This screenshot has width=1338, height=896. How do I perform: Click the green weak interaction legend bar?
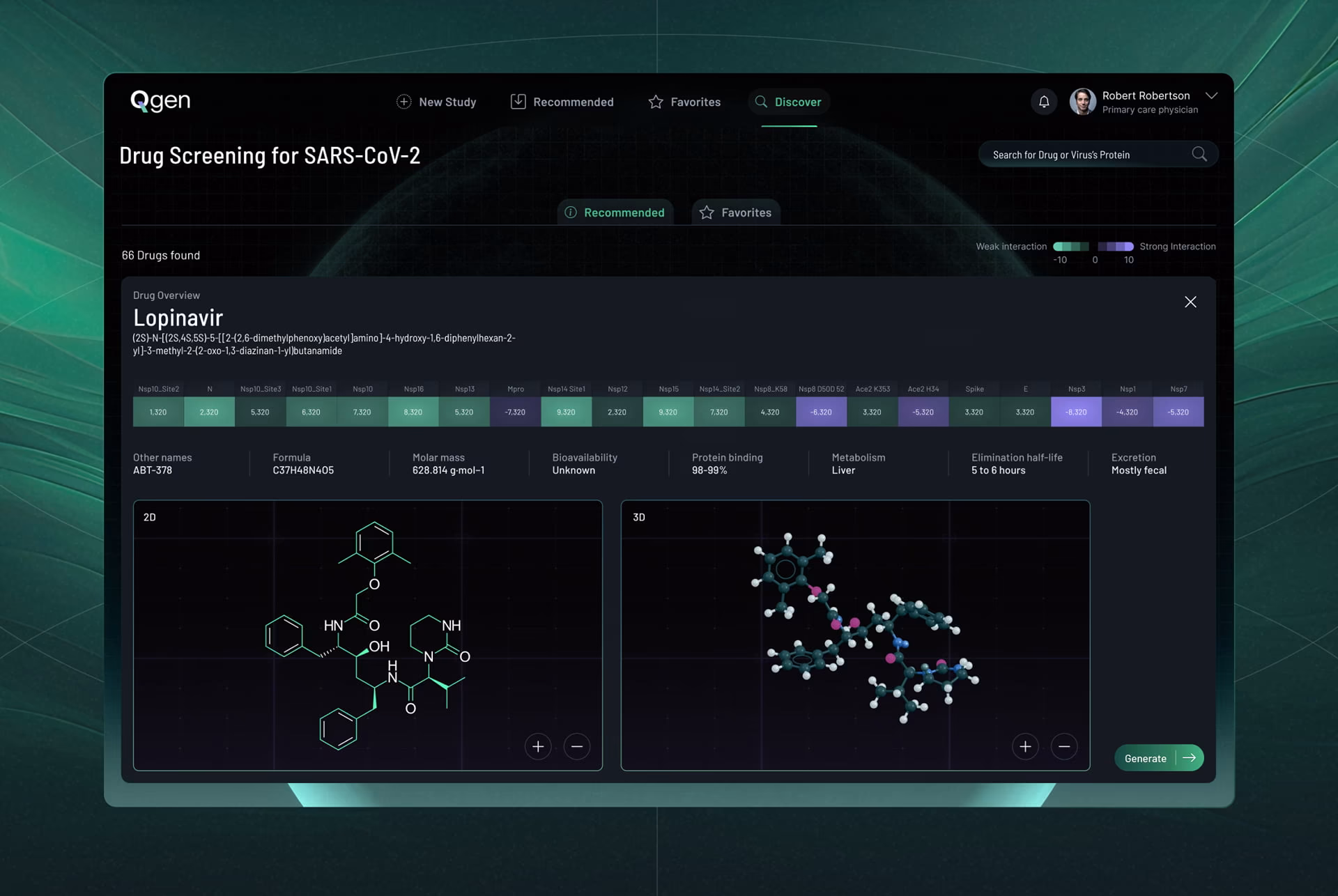[1070, 247]
